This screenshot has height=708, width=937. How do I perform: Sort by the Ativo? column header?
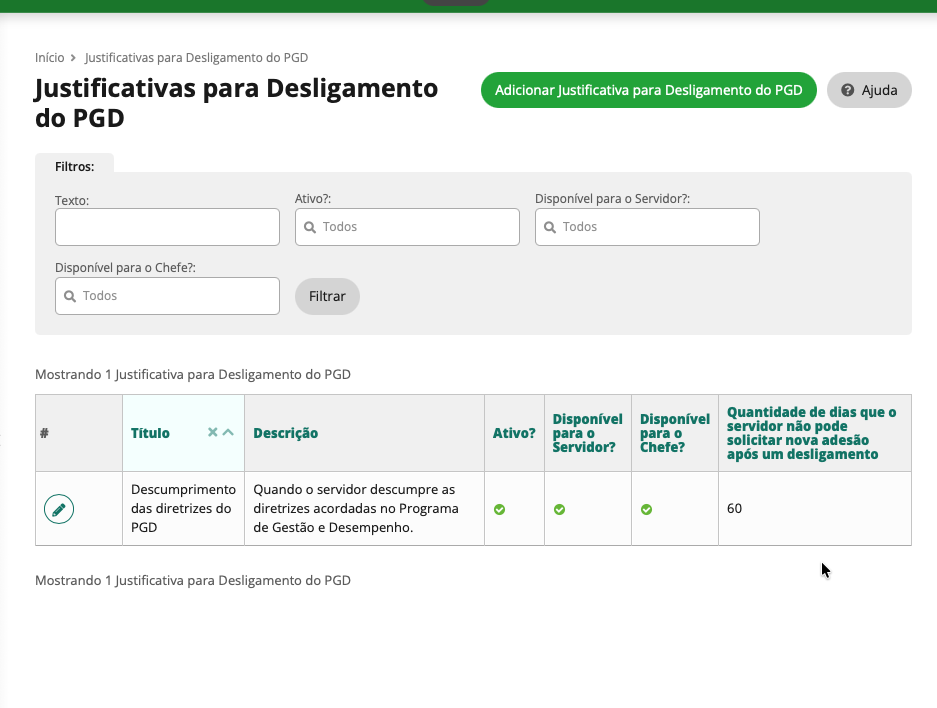point(514,433)
